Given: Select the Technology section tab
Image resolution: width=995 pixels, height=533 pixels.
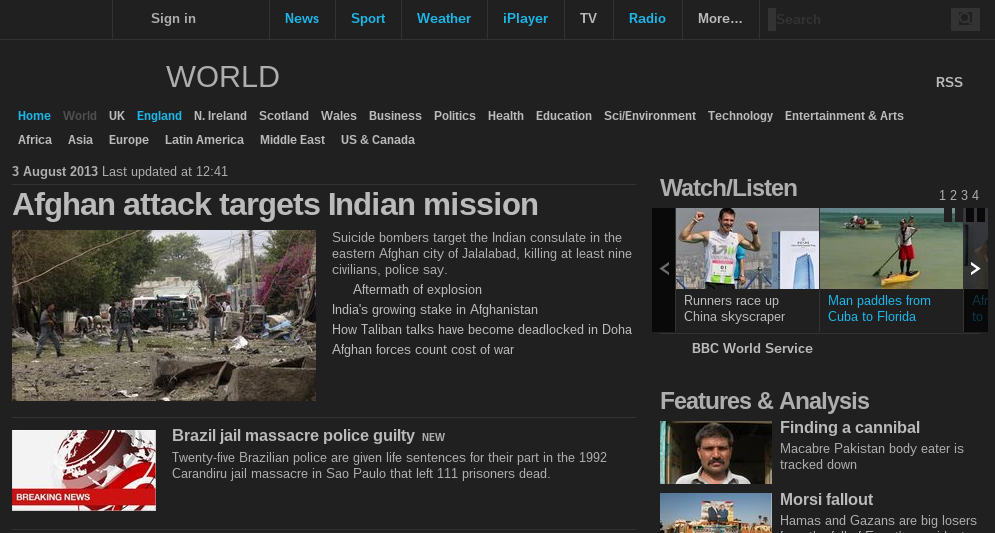Looking at the screenshot, I should coord(741,116).
